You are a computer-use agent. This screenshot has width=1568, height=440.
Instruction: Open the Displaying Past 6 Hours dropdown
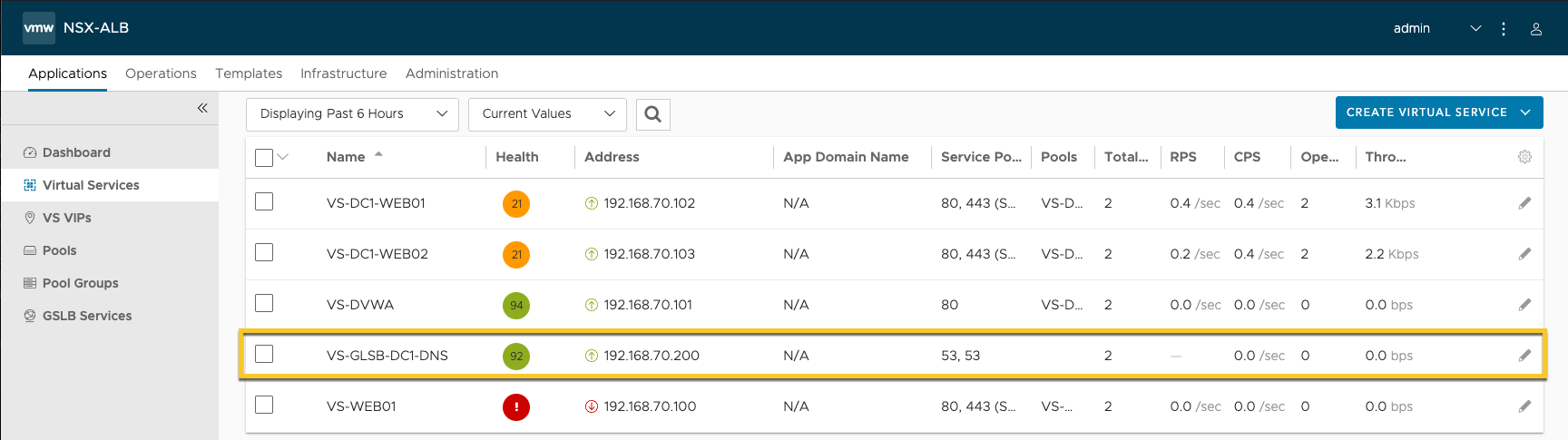tap(352, 114)
